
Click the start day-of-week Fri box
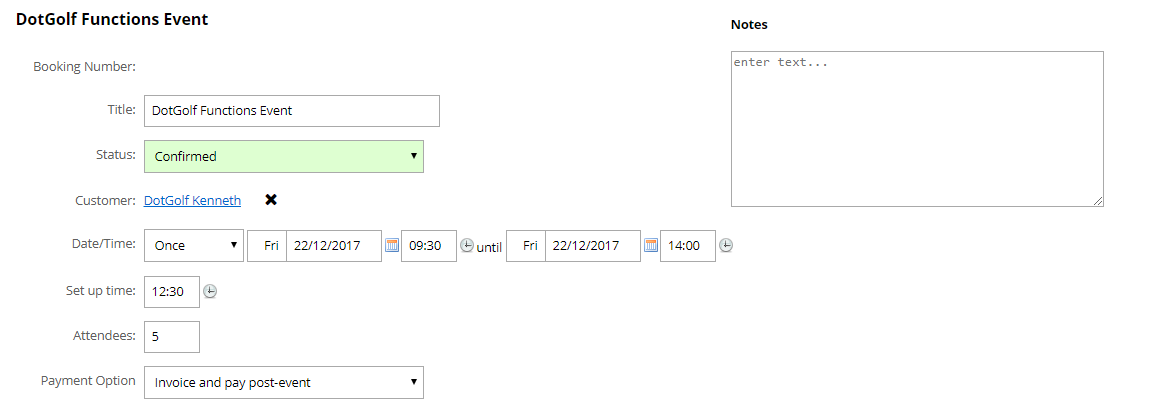tap(268, 246)
